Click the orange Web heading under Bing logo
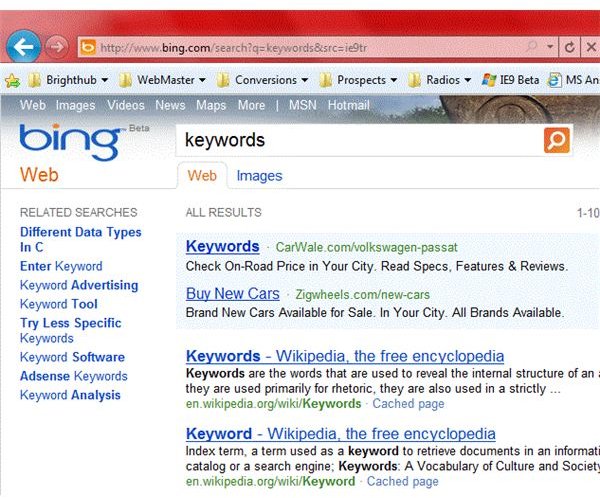 [x=39, y=175]
